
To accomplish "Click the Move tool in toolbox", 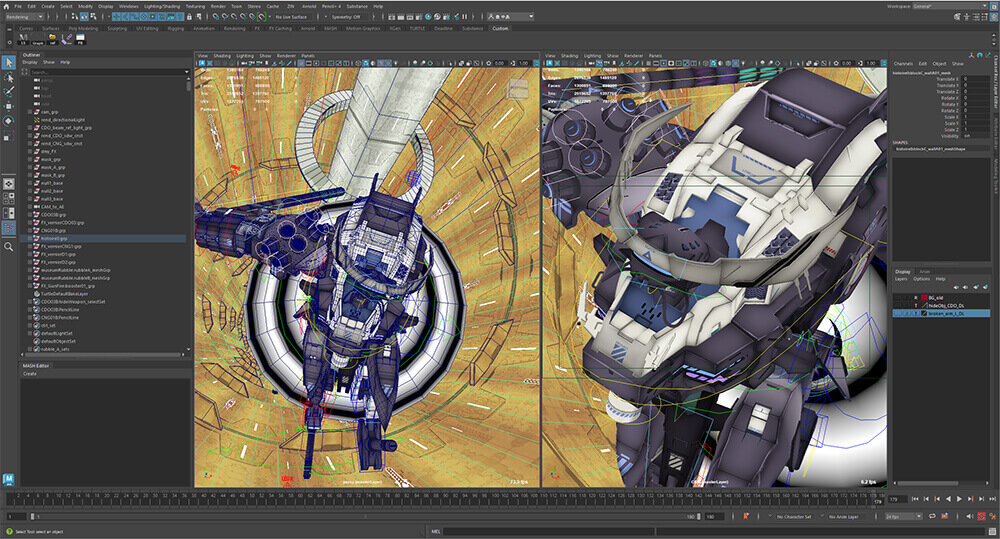I will (8, 106).
